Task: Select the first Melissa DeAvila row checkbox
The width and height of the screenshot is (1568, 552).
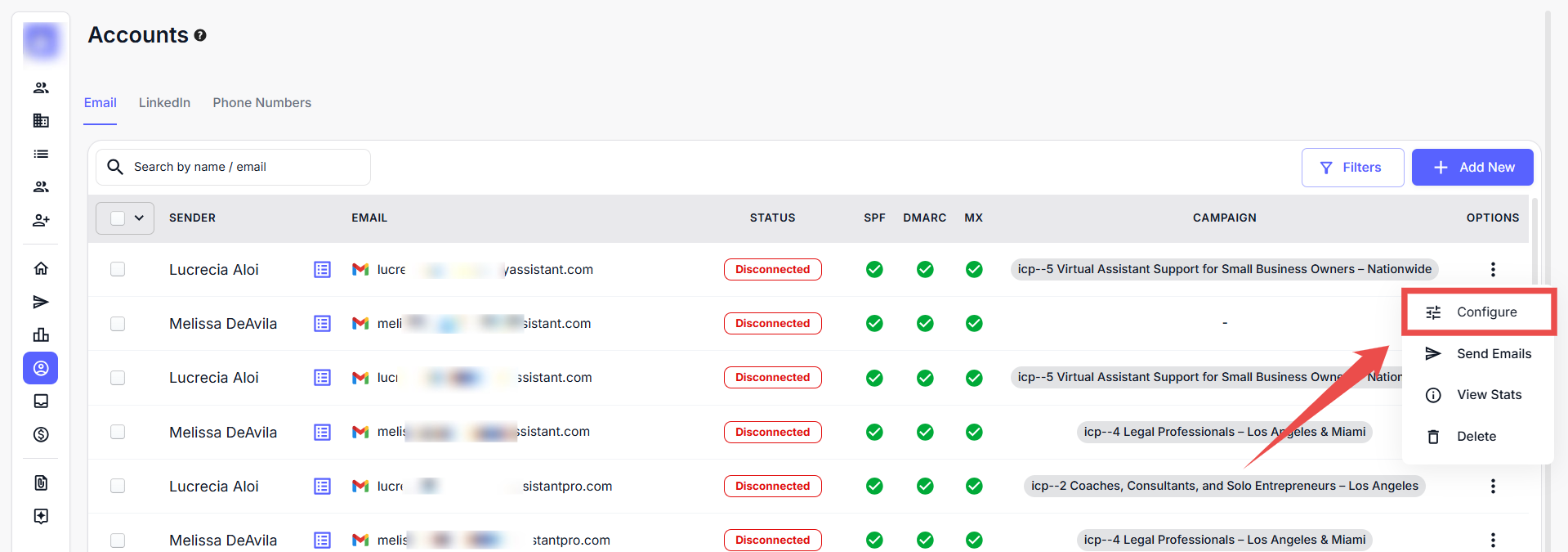Action: pos(118,323)
